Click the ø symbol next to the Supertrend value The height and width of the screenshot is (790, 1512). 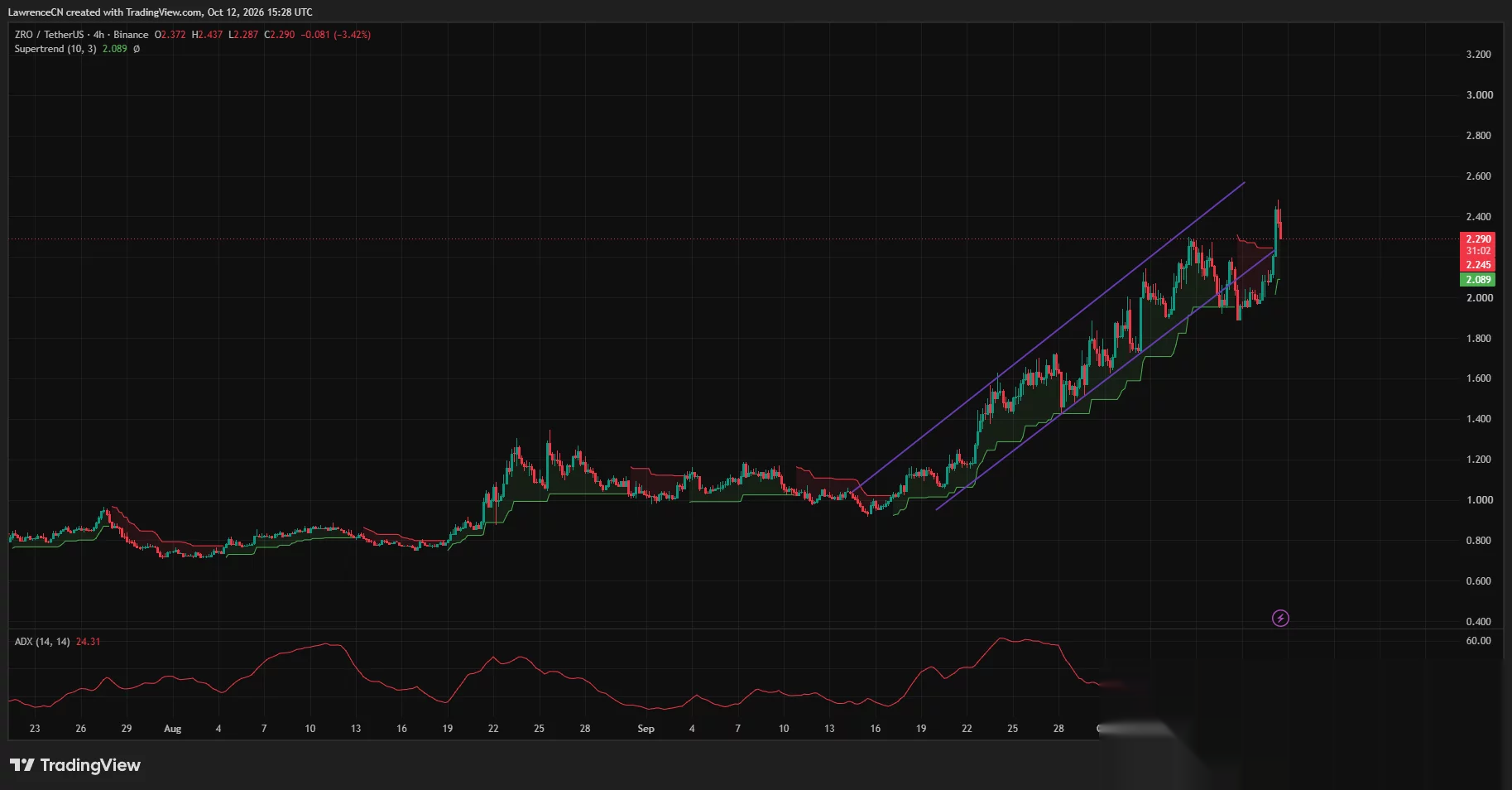tap(137, 49)
